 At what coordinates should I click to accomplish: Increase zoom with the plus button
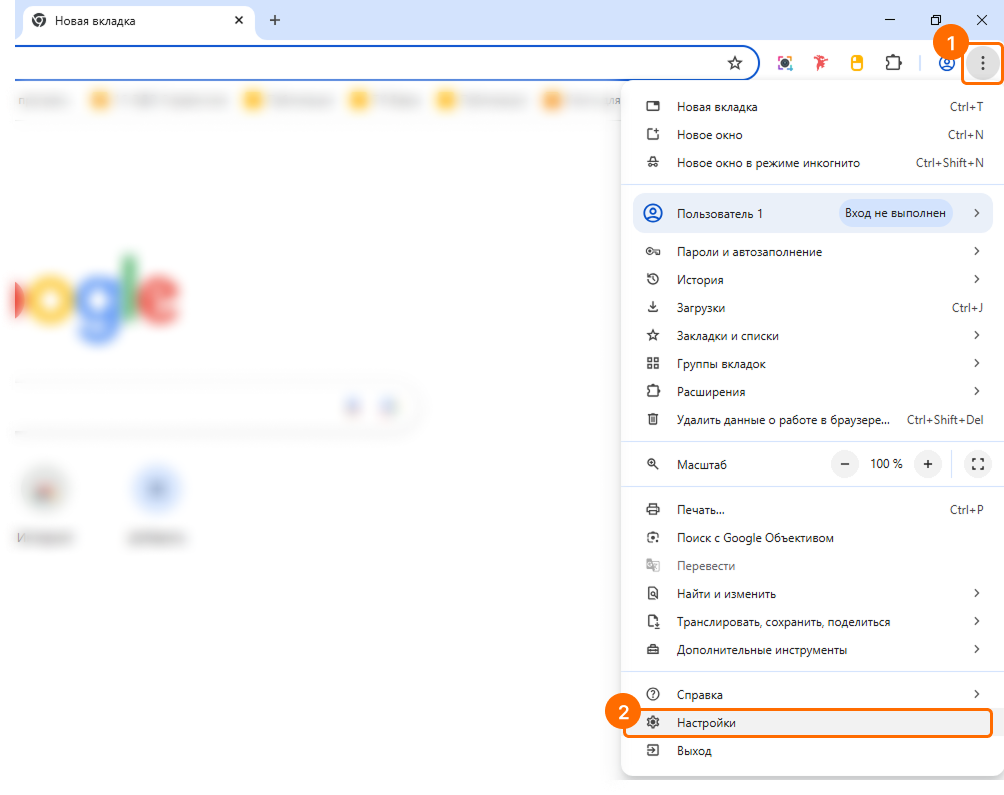928,464
